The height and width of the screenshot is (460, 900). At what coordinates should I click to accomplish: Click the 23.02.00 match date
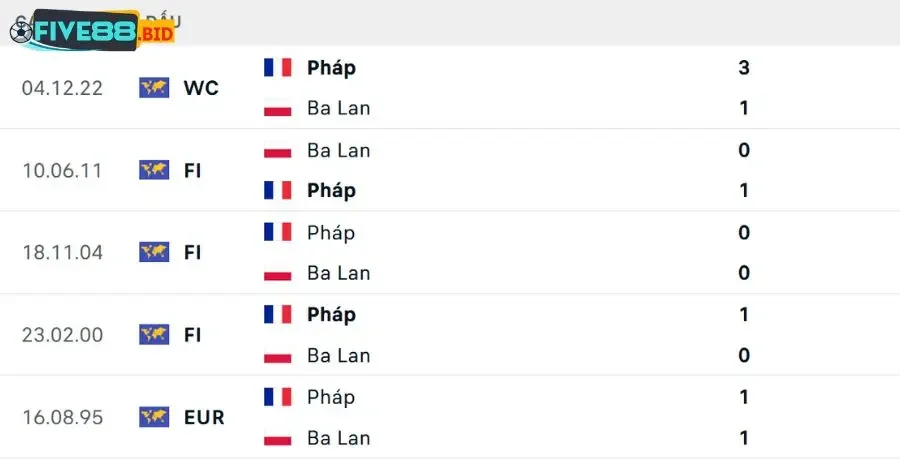point(62,334)
